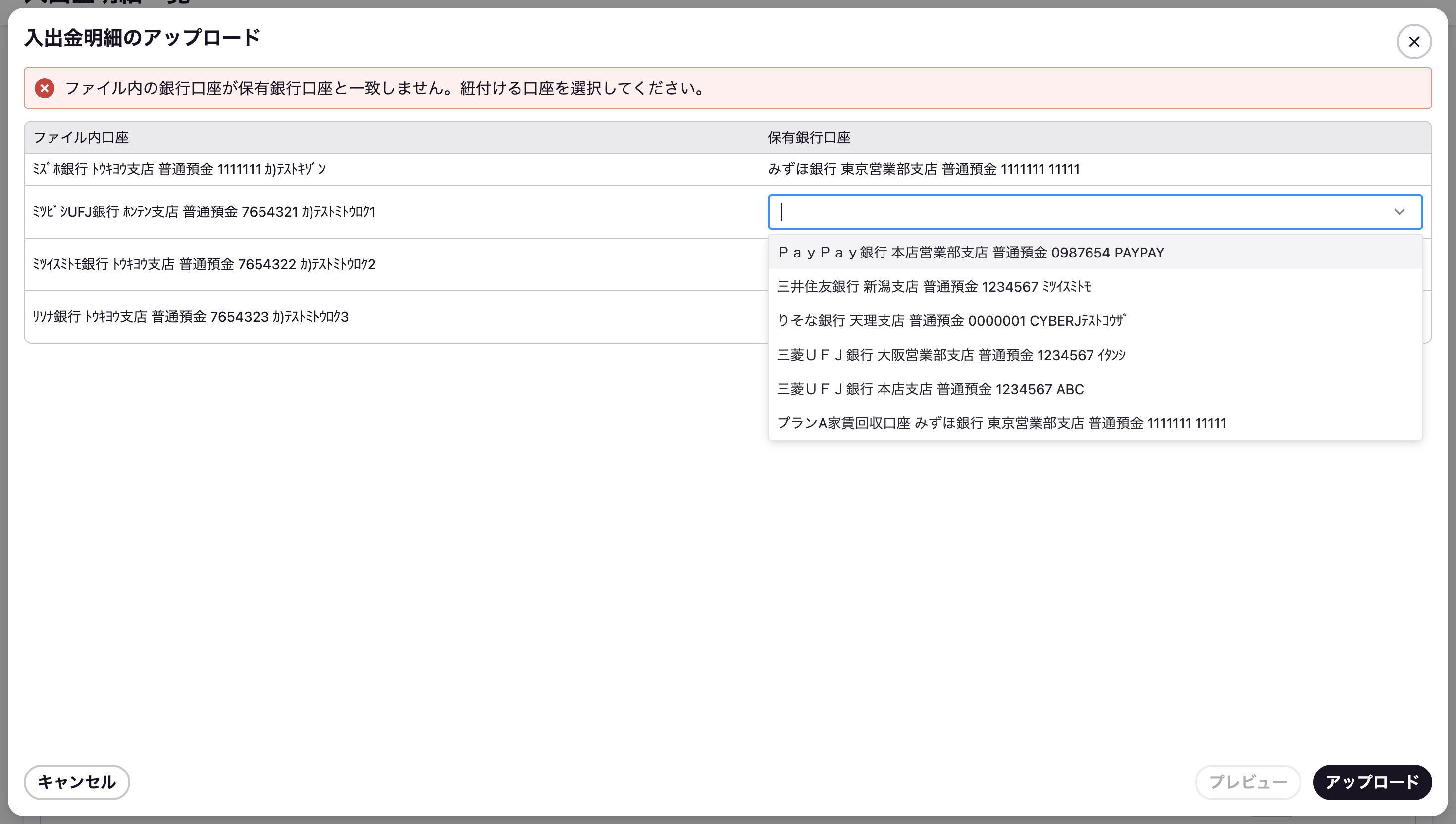Click the ファイル内口座 column header
Viewport: 1456px width, 824px height.
click(x=81, y=137)
